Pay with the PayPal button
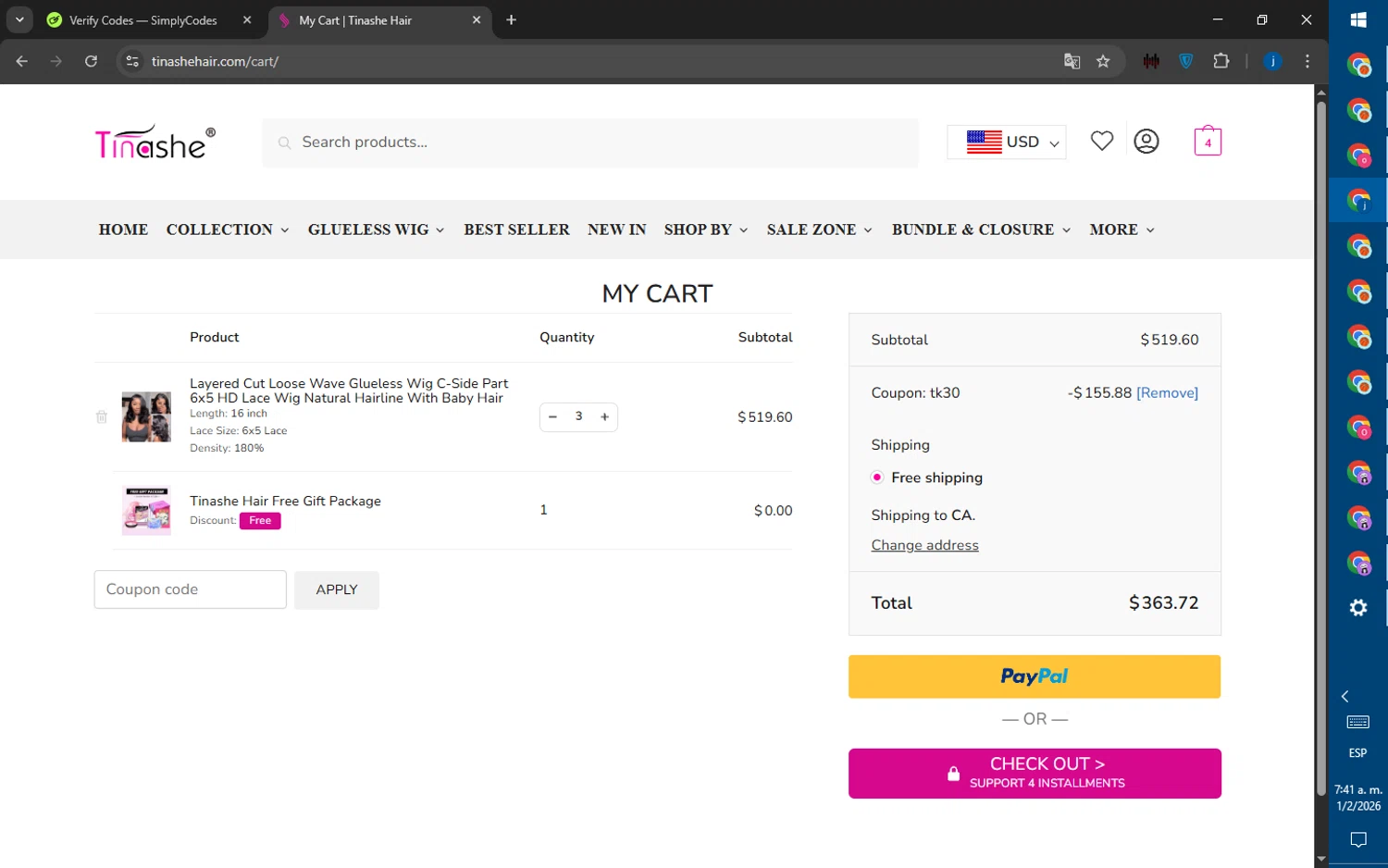 click(x=1035, y=676)
